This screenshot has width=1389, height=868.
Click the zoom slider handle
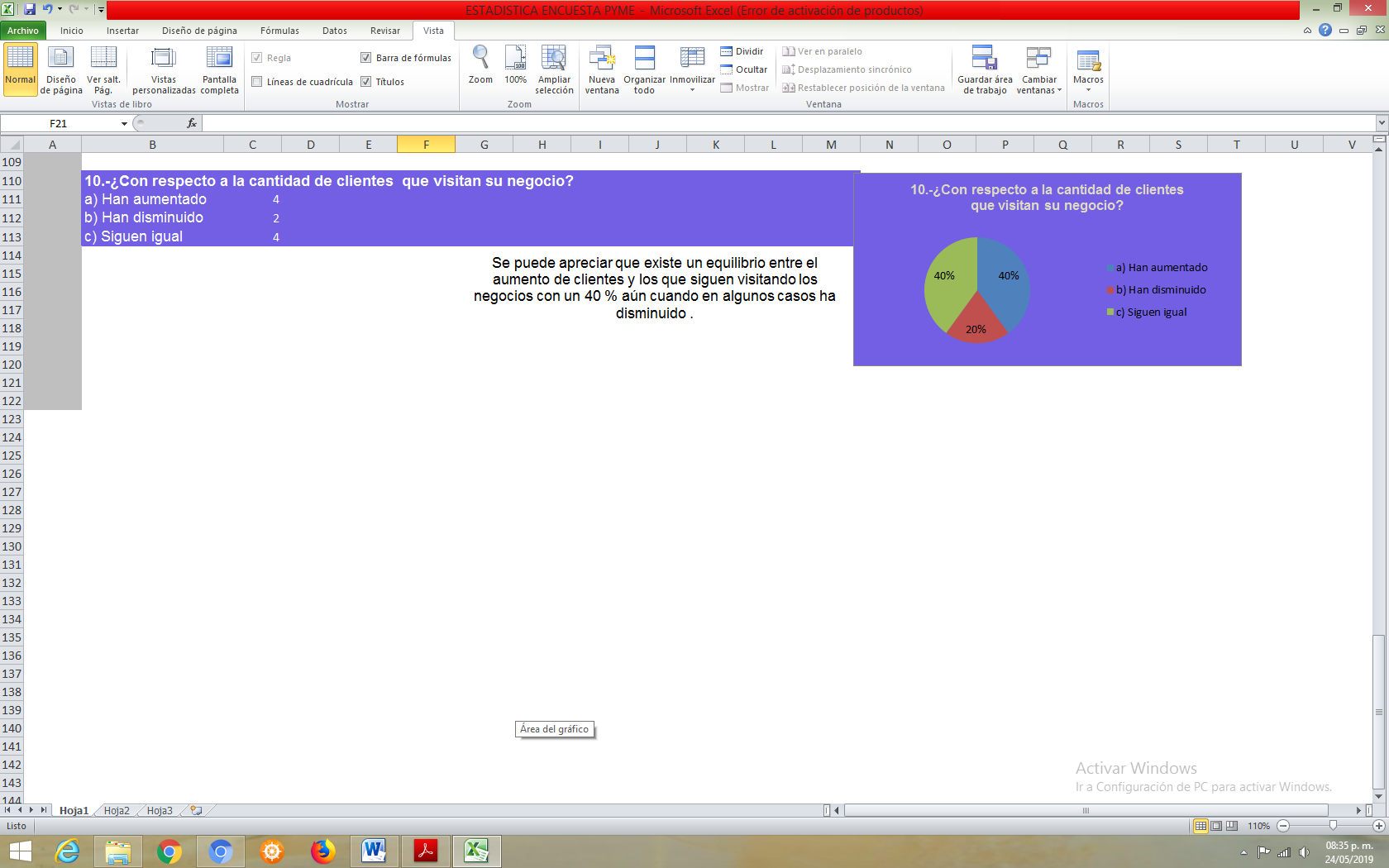1333,826
